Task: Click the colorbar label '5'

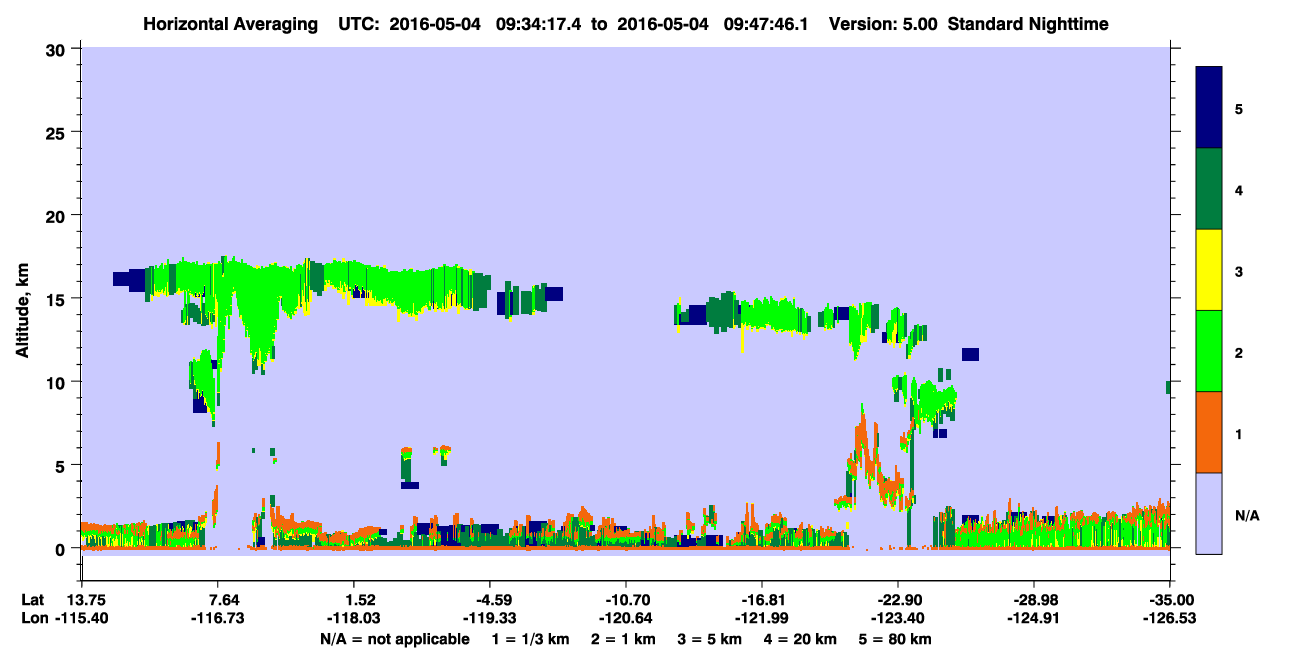Action: [1239, 108]
